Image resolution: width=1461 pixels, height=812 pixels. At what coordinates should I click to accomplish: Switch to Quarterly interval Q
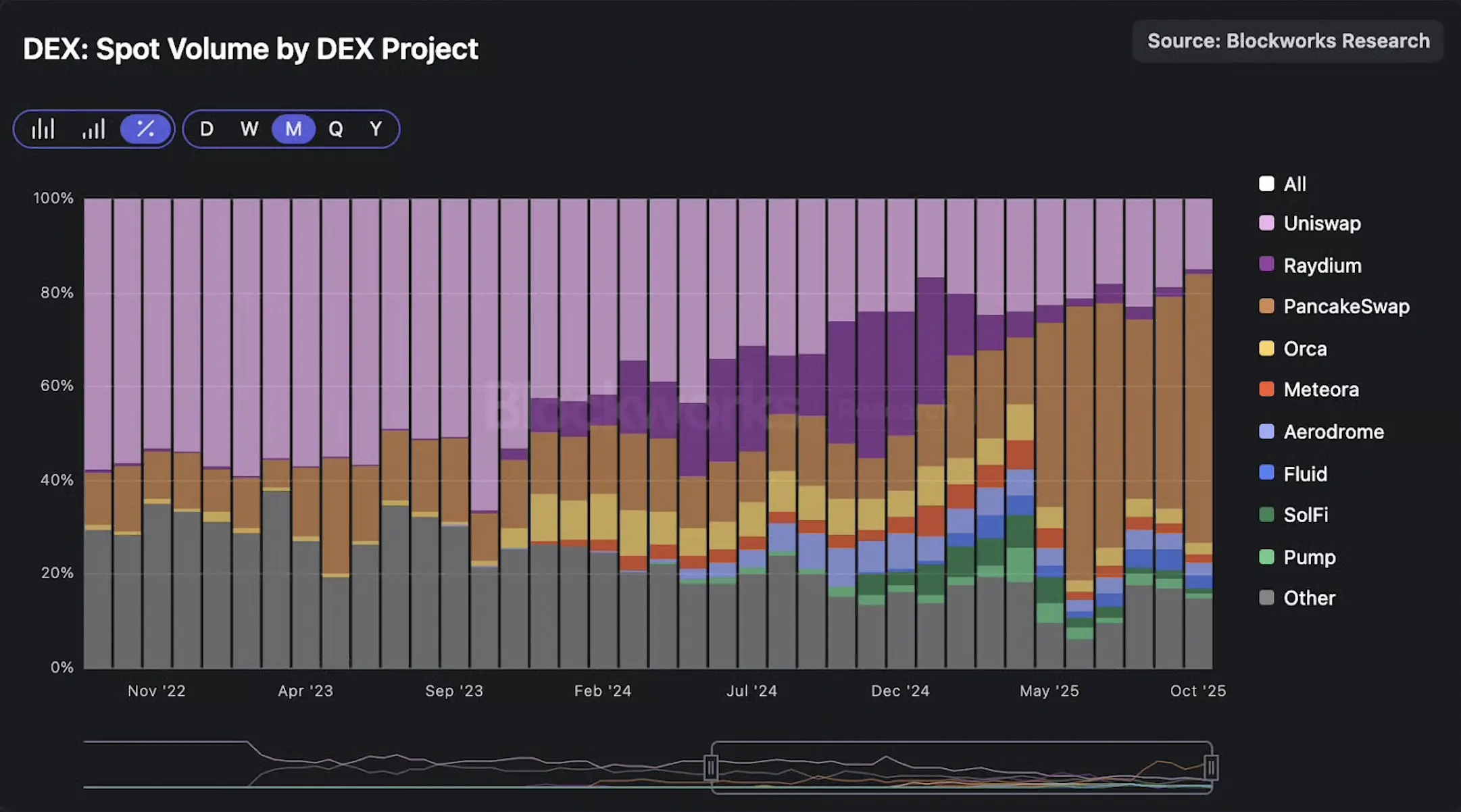click(336, 129)
